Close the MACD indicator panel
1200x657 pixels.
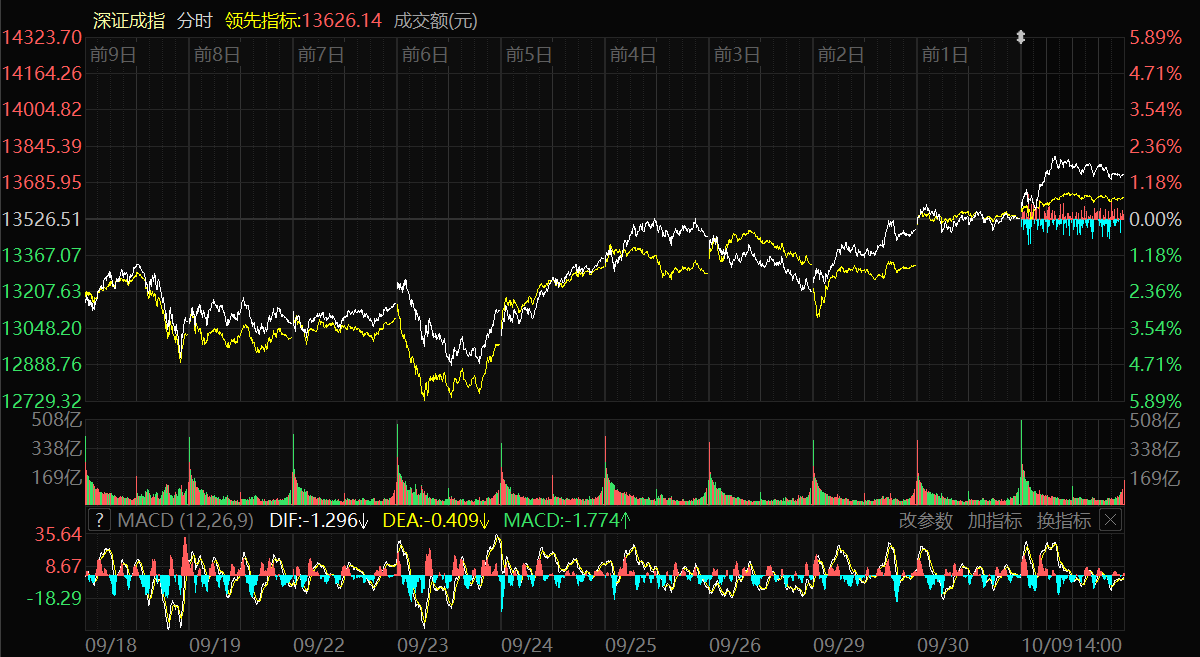coord(1111,520)
